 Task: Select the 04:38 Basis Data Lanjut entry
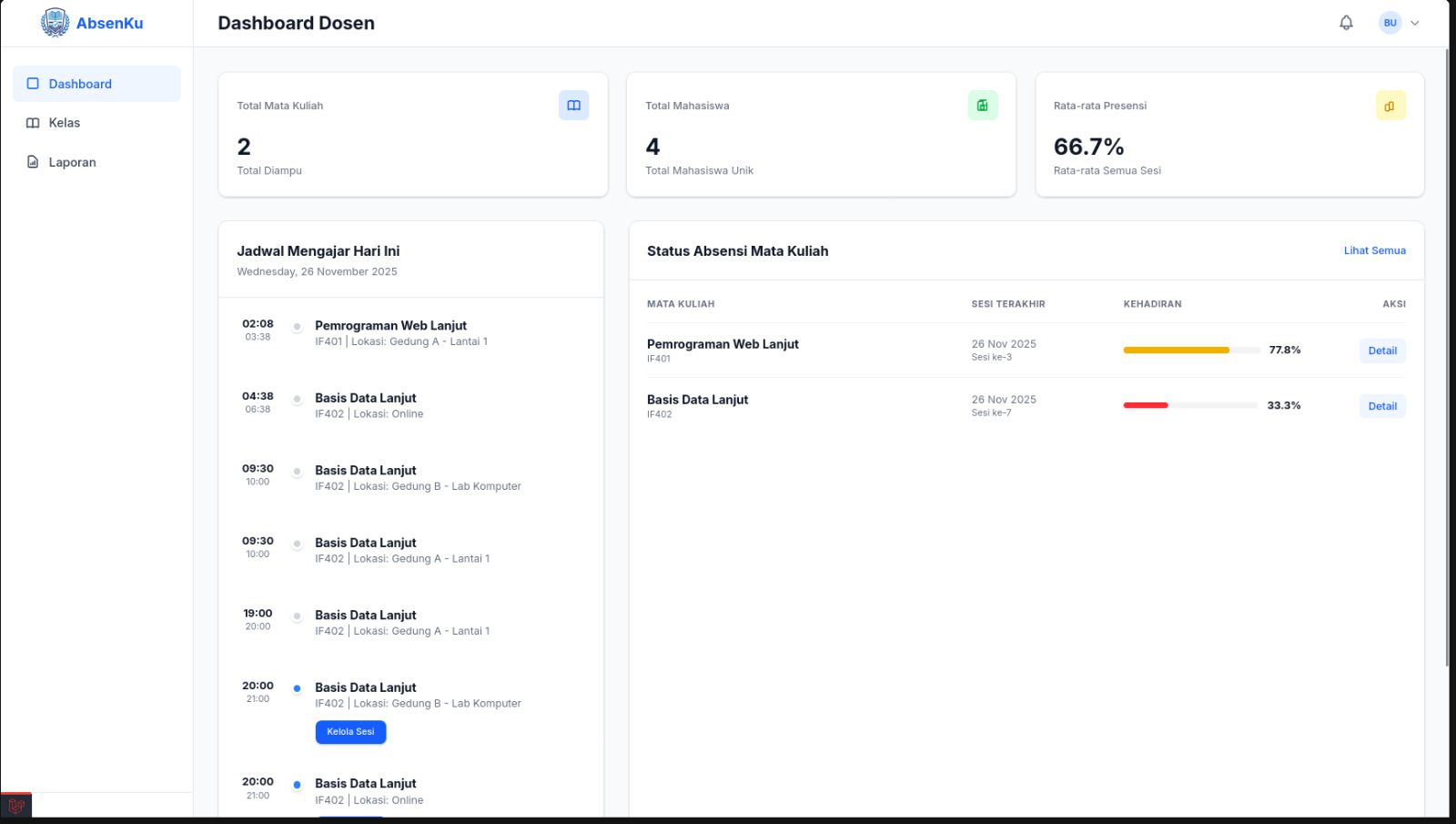[411, 405]
